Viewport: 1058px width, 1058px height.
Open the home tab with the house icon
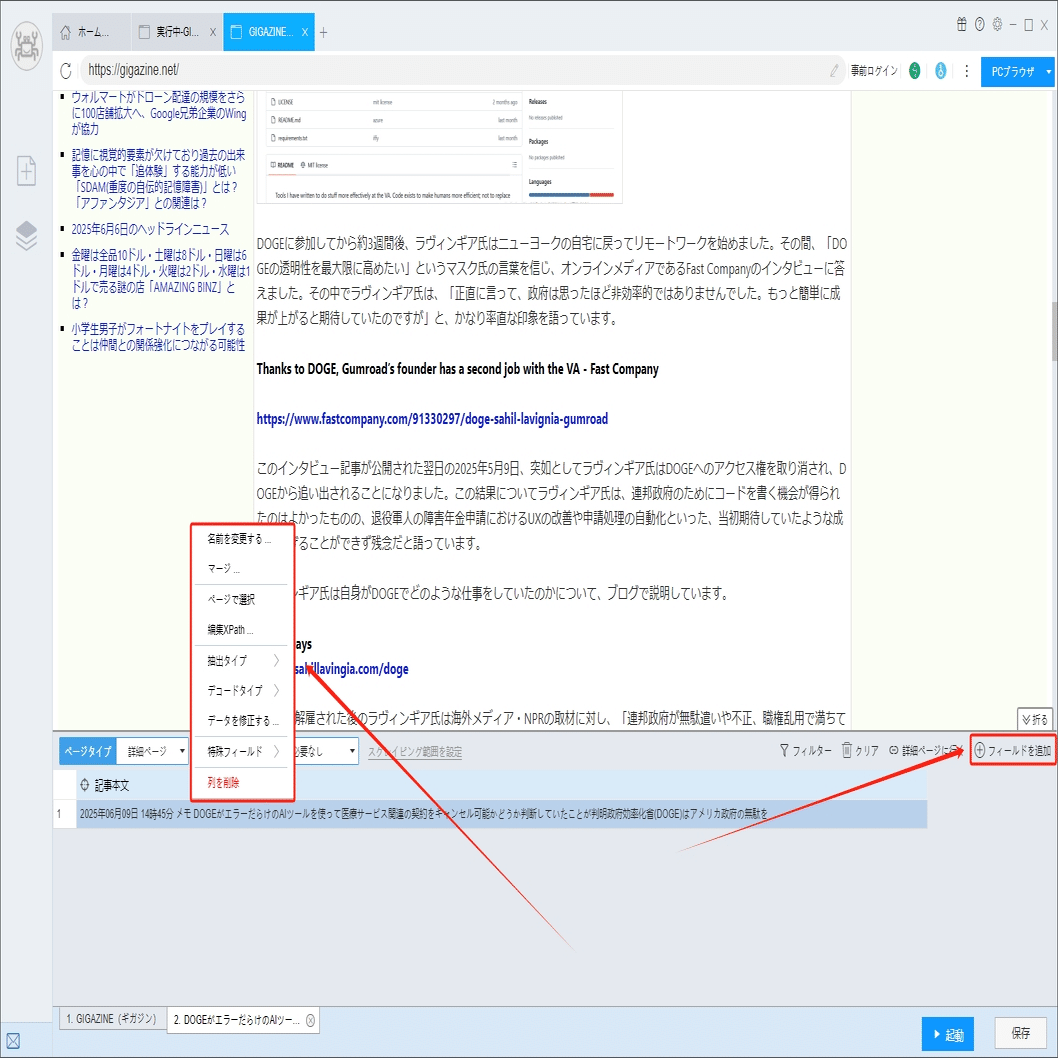click(92, 32)
